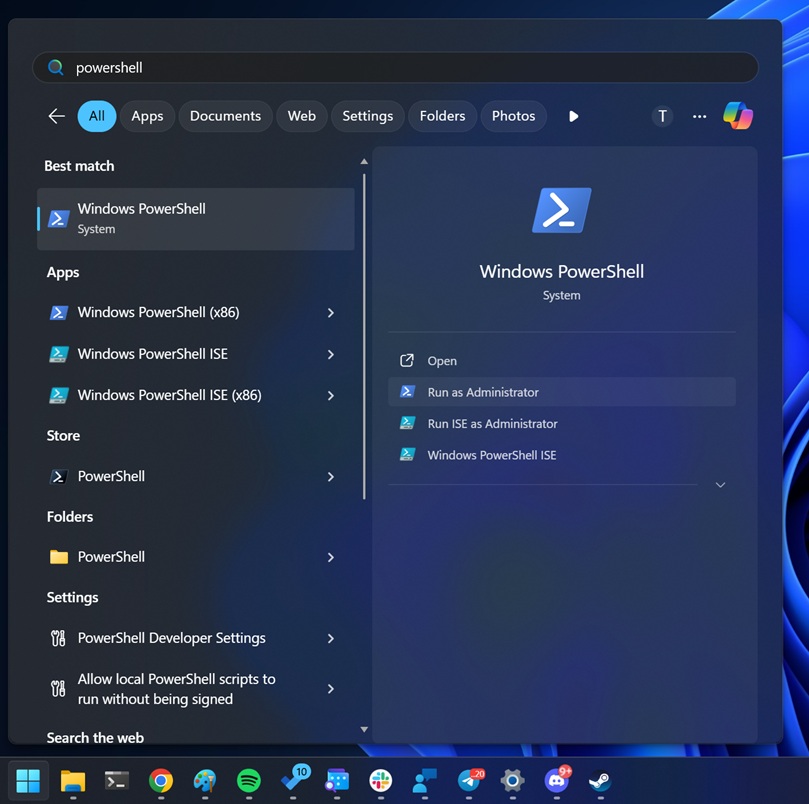Image resolution: width=809 pixels, height=804 pixels.
Task: Open Steam from the taskbar
Action: click(600, 781)
